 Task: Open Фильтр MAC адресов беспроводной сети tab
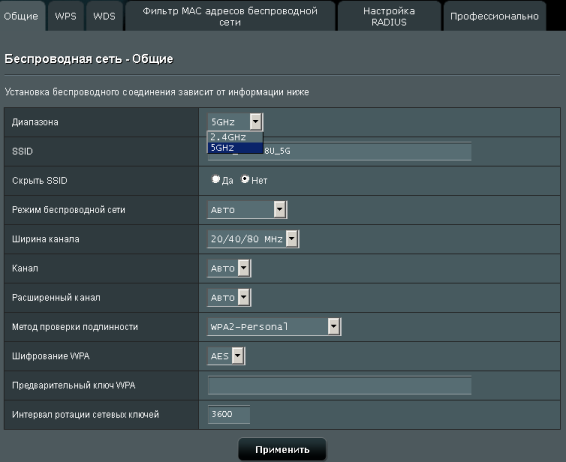coord(230,16)
